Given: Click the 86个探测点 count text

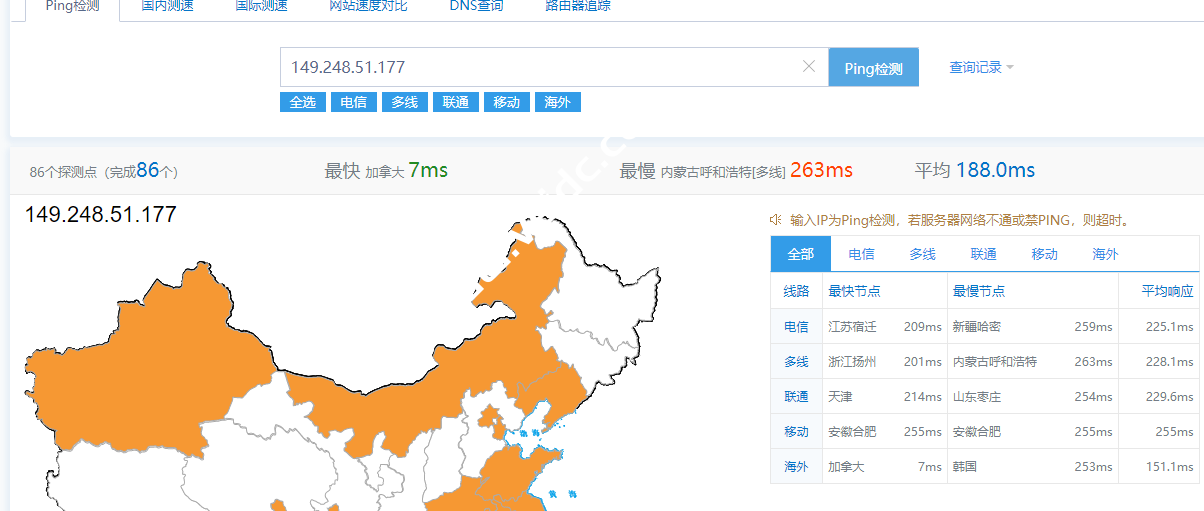Looking at the screenshot, I should pyautogui.click(x=104, y=171).
